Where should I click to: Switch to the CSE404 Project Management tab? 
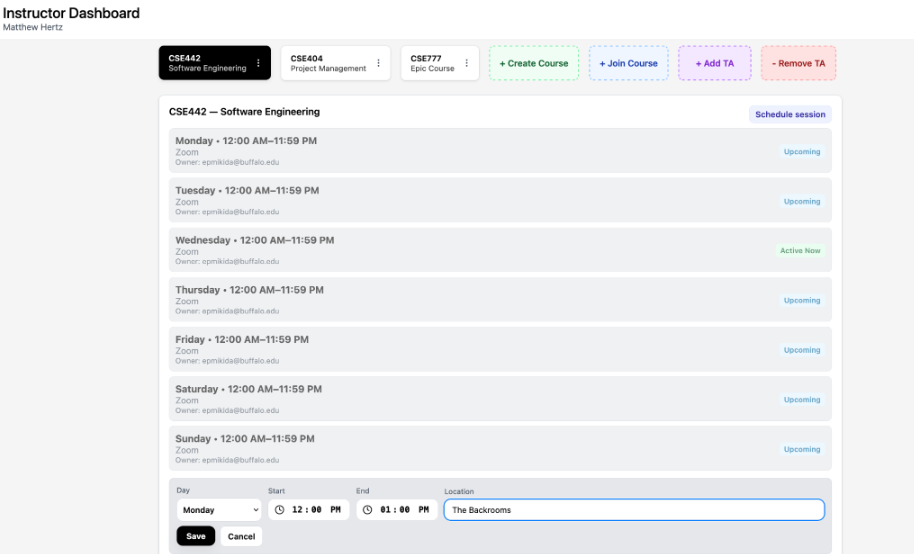pyautogui.click(x=335, y=63)
